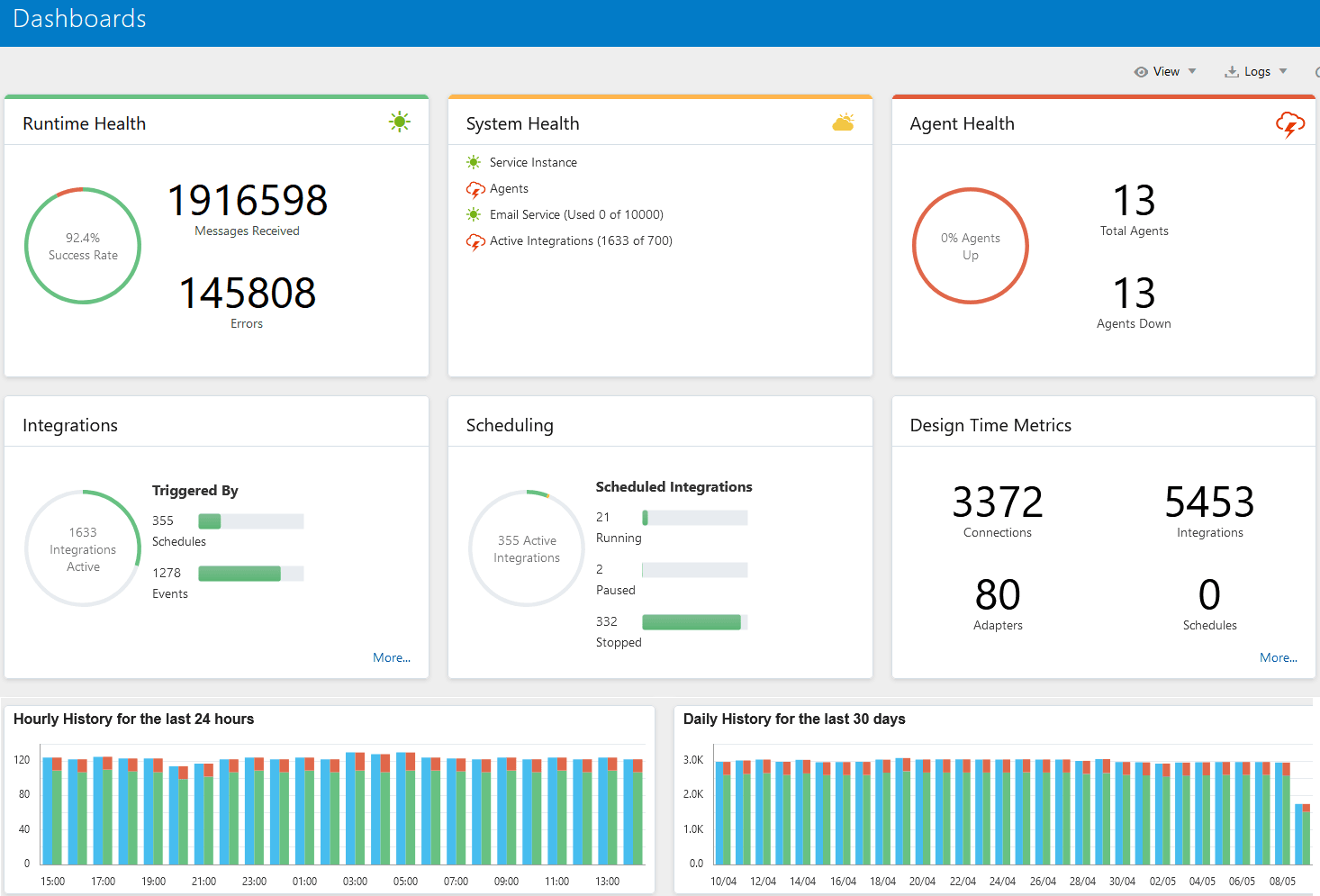This screenshot has width=1320, height=896.
Task: Click the 5453 Integrations metric
Action: point(1209,502)
